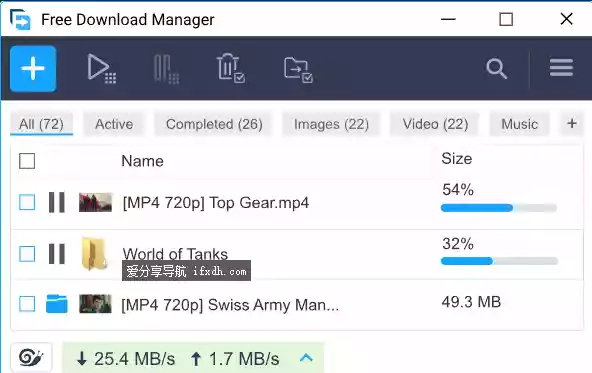Open search with the magnifier icon
592x373 pixels.
click(x=496, y=68)
